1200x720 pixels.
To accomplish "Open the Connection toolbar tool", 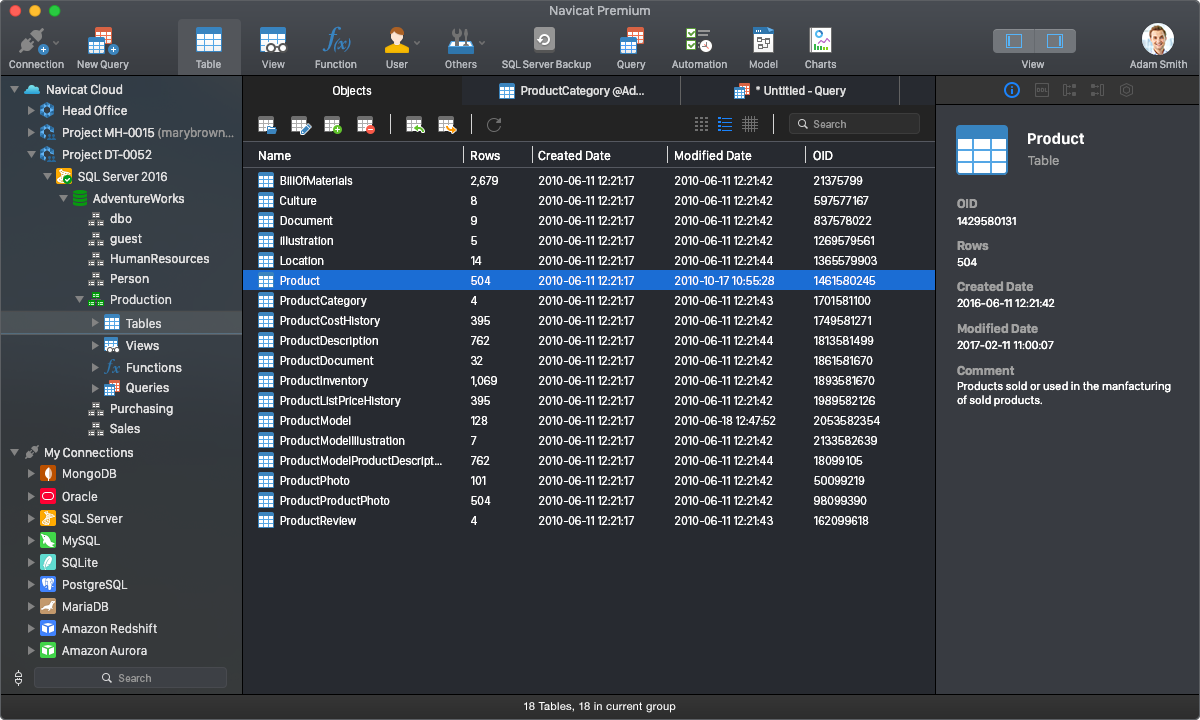I will (36, 48).
